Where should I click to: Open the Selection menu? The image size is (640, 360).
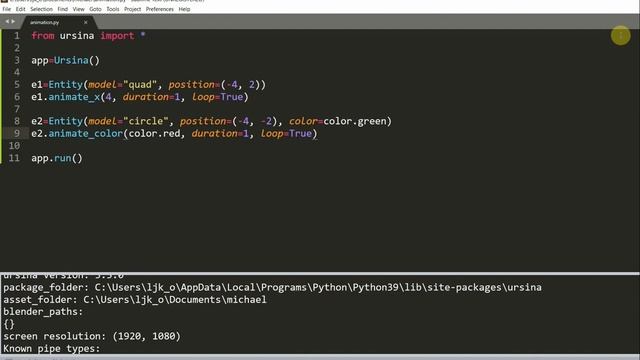pos(41,9)
